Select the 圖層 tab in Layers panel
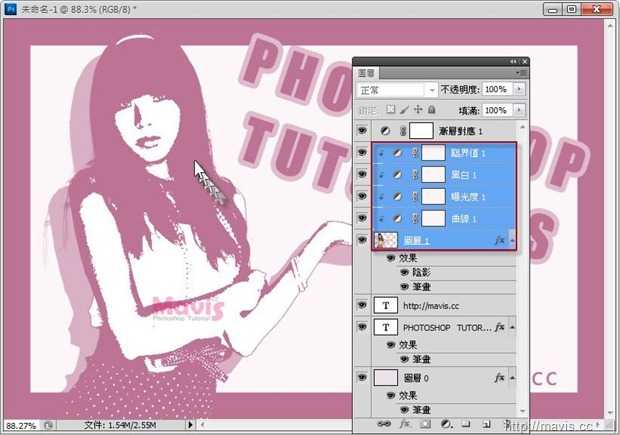Screen dimensions: 620x435 pyautogui.click(x=367, y=73)
